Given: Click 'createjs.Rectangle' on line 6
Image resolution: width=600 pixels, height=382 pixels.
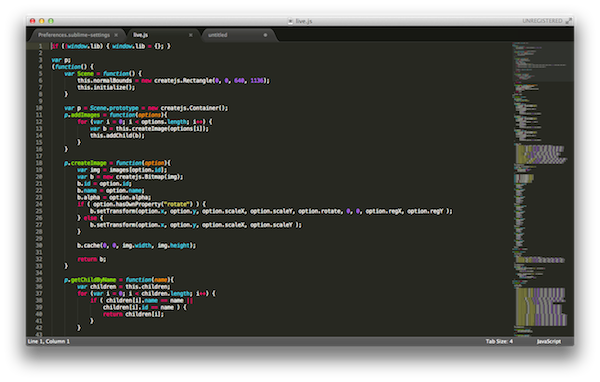Looking at the screenshot, I should pyautogui.click(x=183, y=80).
